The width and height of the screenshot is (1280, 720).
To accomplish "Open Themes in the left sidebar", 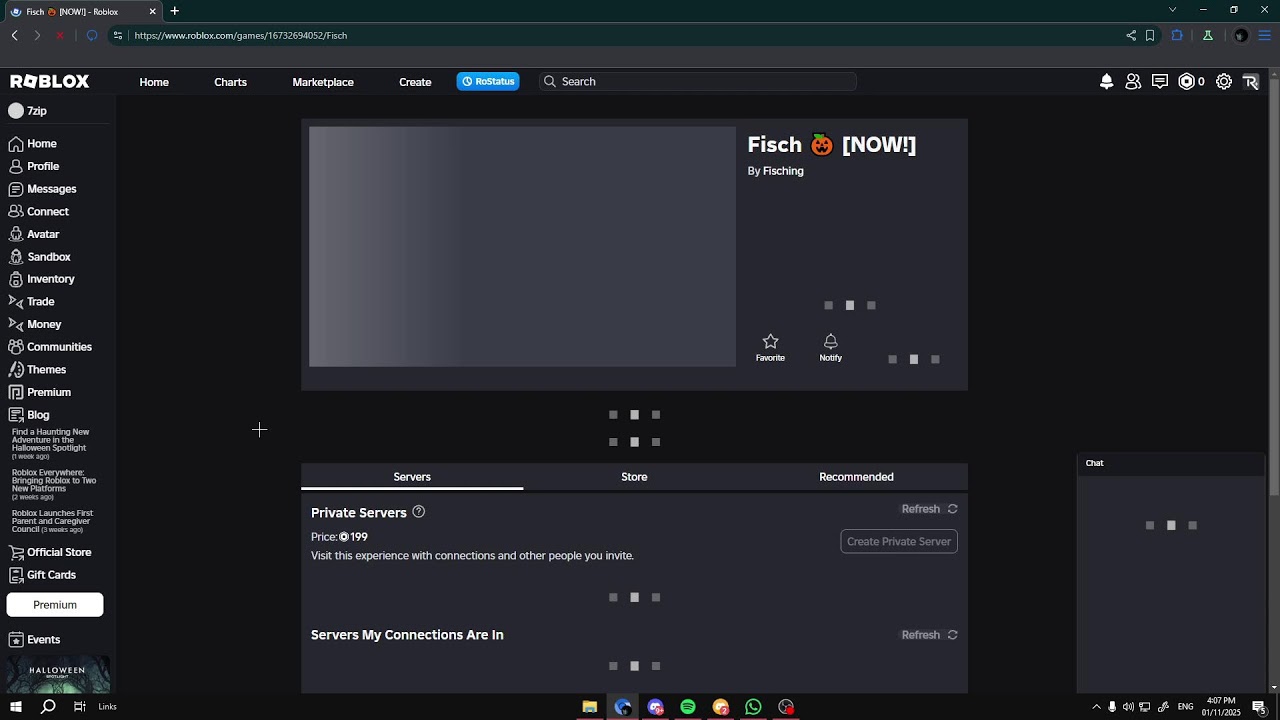I will [38, 370].
